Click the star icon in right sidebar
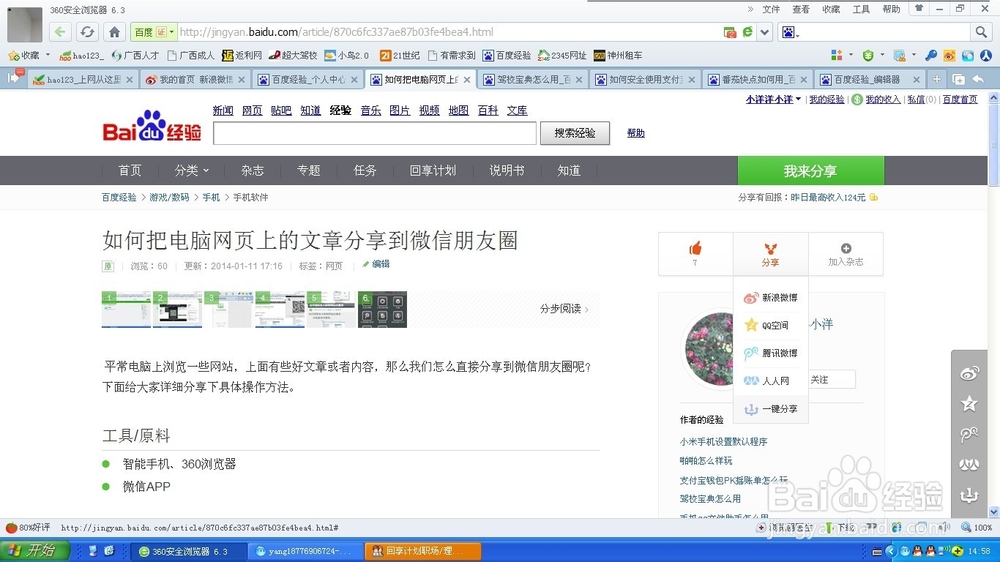1000x562 pixels. click(x=969, y=404)
